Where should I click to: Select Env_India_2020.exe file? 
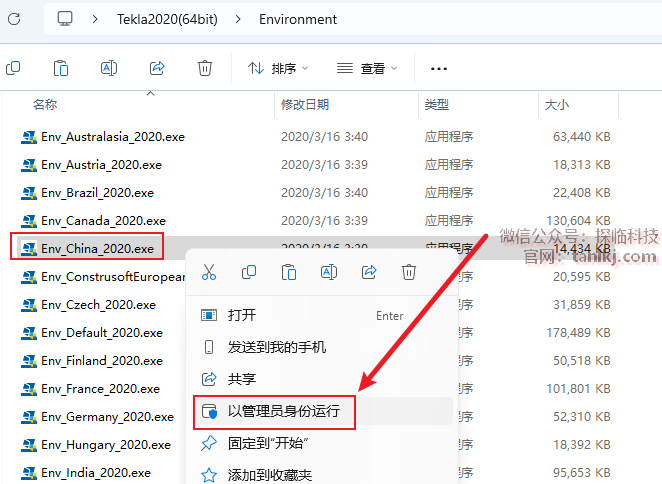(96, 473)
